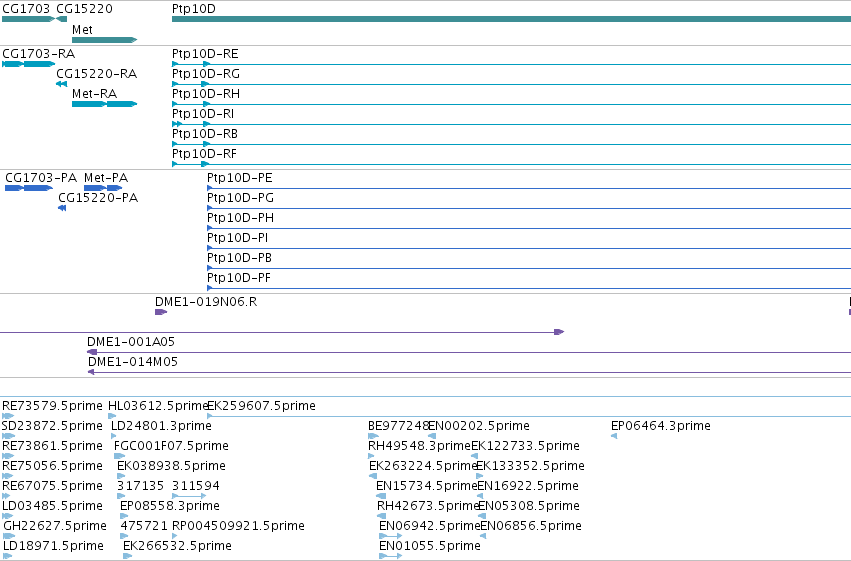Click the EK263224.5prime label

coord(422,466)
